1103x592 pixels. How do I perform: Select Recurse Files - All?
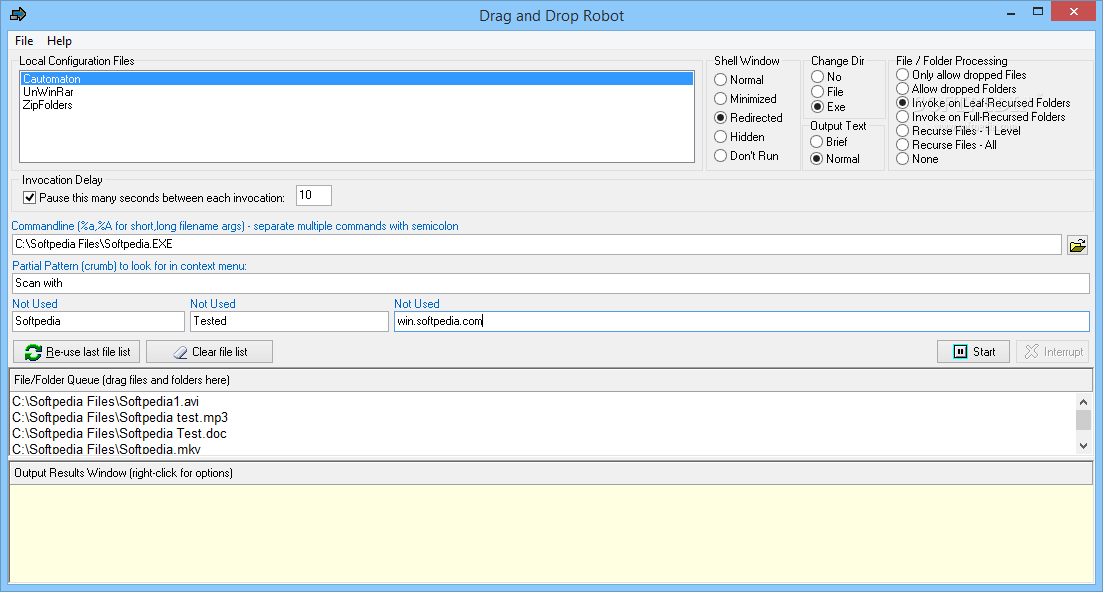[947, 145]
